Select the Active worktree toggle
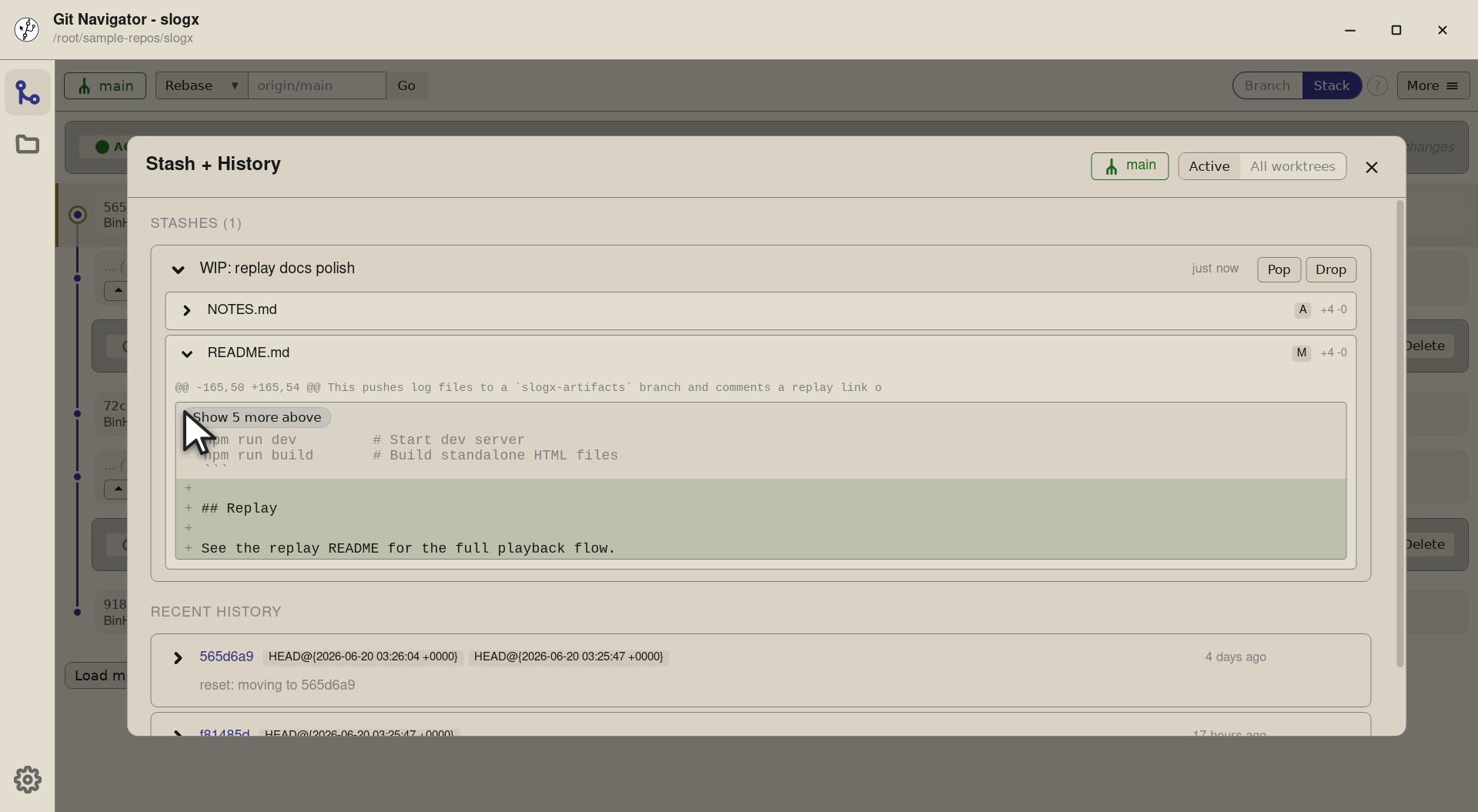 coord(1209,166)
